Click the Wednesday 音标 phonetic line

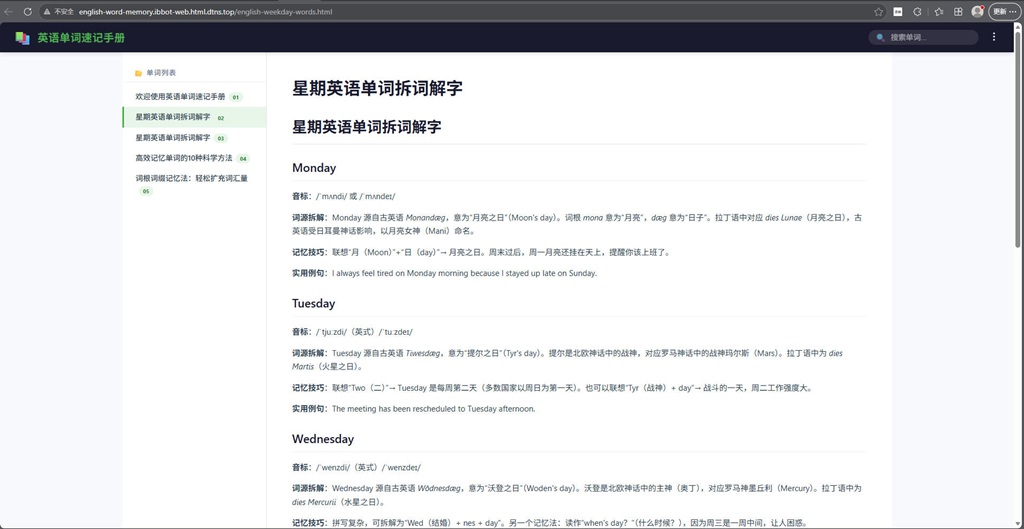coord(357,468)
